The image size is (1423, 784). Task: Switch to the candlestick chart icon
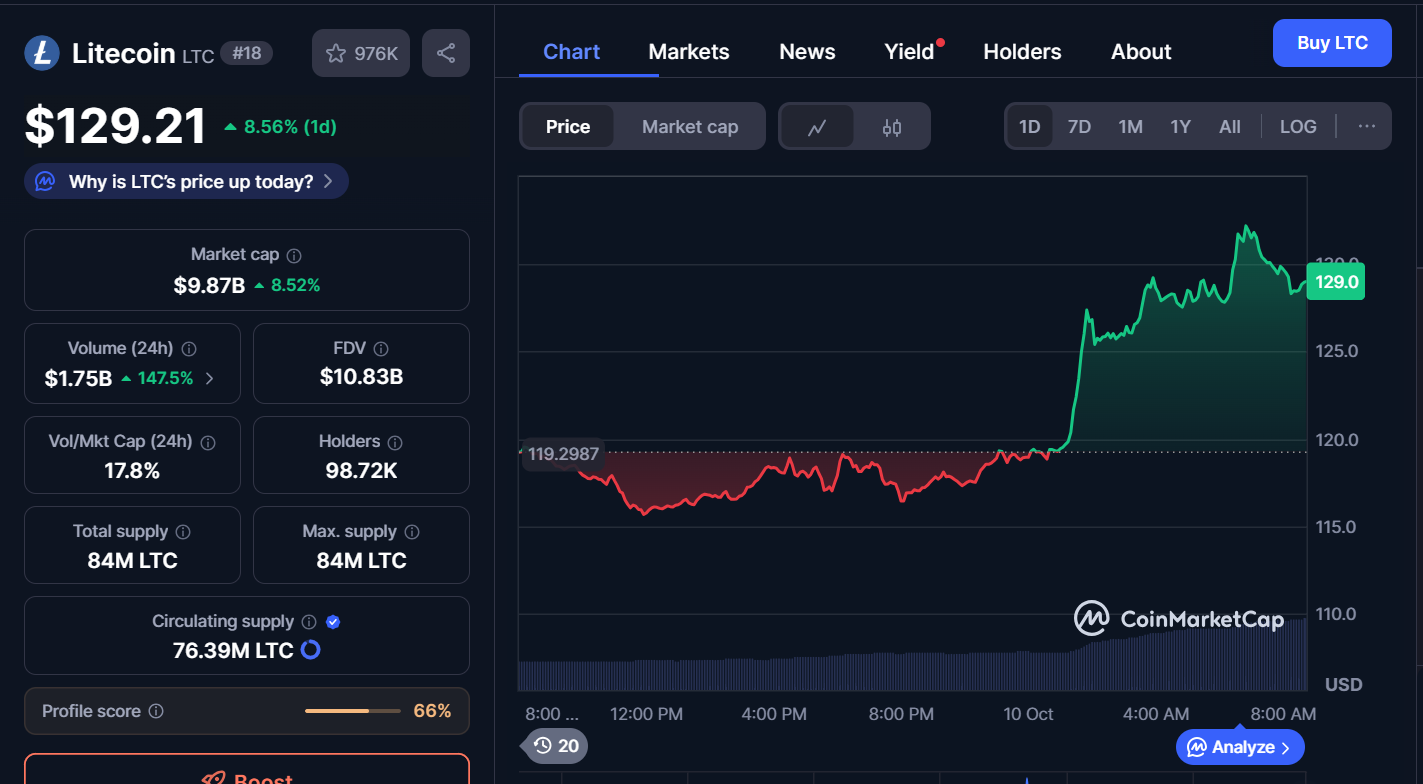click(x=892, y=127)
